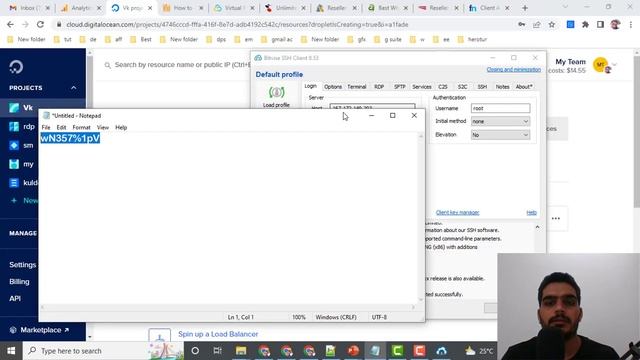Click the search magnifier icon in DigitalOcean
Screen dimensions: 640x360
(x=107, y=65)
